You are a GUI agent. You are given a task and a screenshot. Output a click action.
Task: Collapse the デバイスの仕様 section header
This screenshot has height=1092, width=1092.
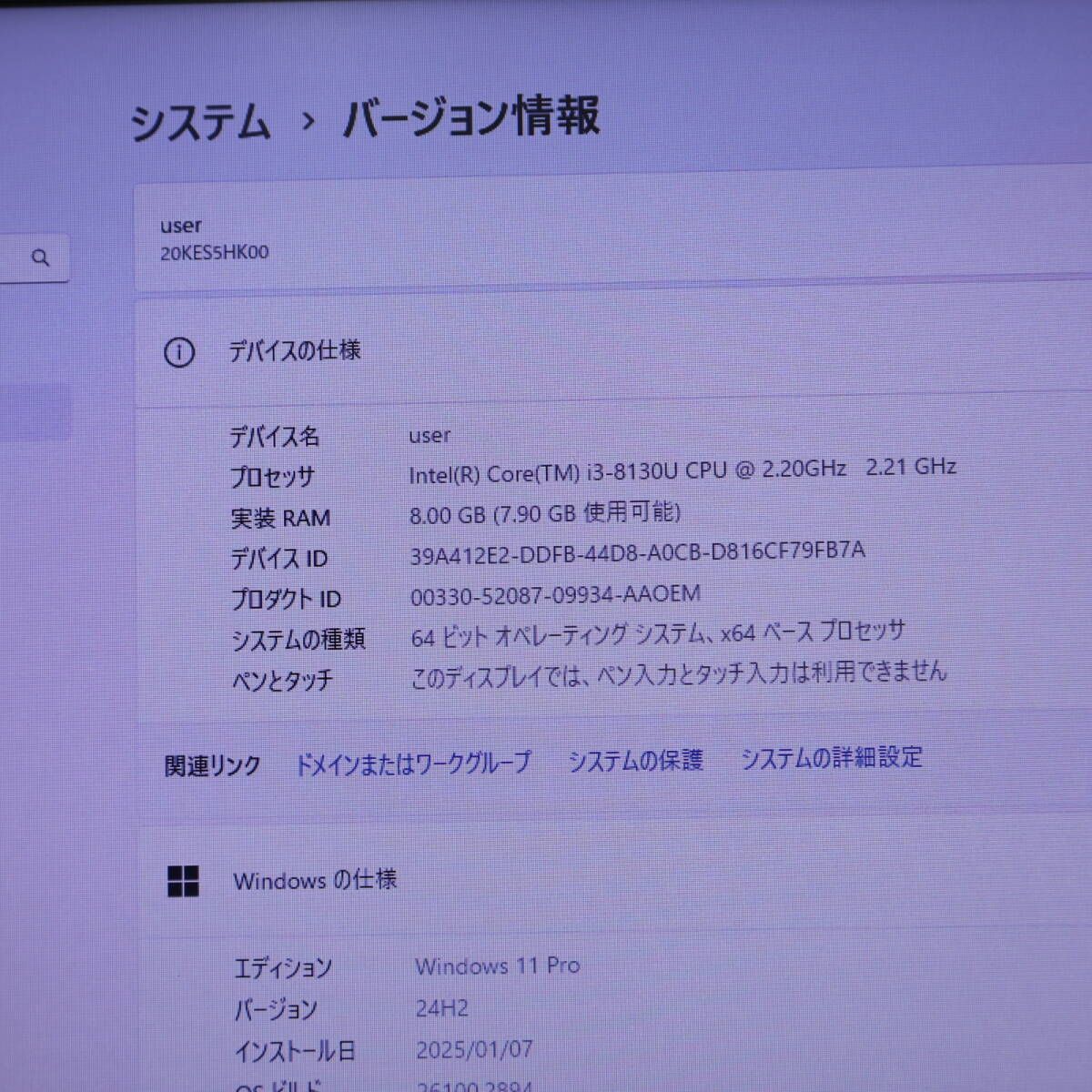pyautogui.click(x=613, y=351)
